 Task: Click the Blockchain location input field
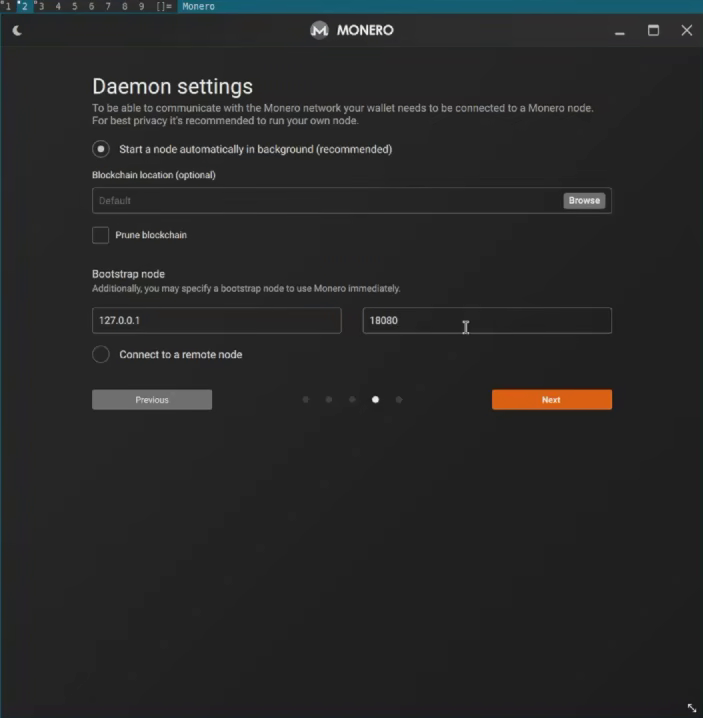(327, 201)
